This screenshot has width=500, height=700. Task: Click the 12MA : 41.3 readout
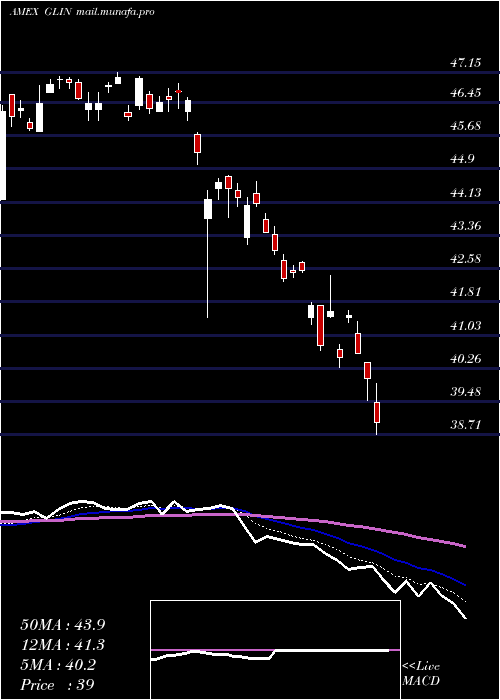[x=62, y=645]
